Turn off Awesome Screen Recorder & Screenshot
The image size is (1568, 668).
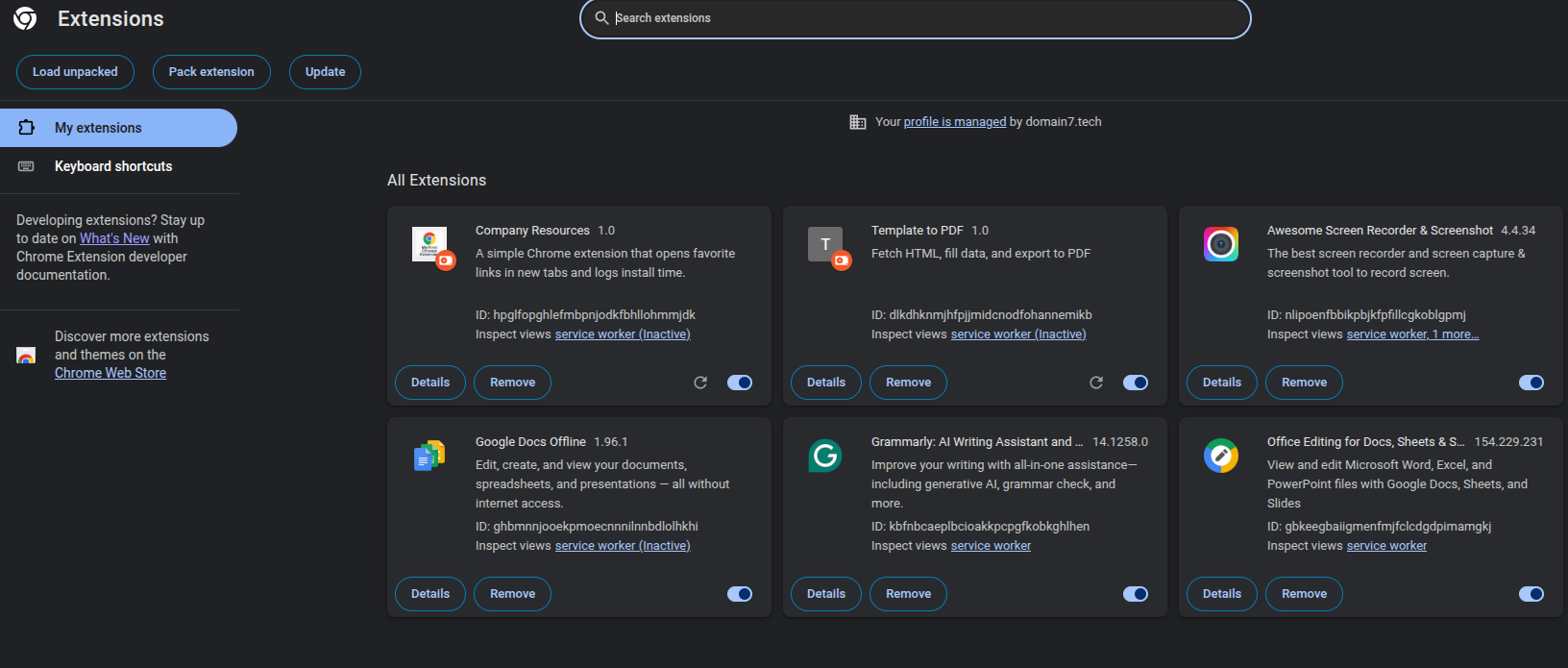[1531, 383]
